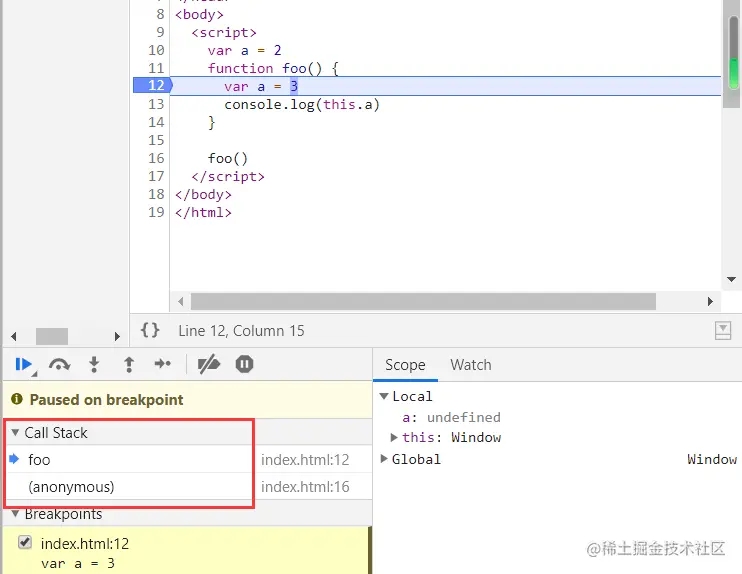The width and height of the screenshot is (742, 574).
Task: Step into next function call
Action: 94,364
